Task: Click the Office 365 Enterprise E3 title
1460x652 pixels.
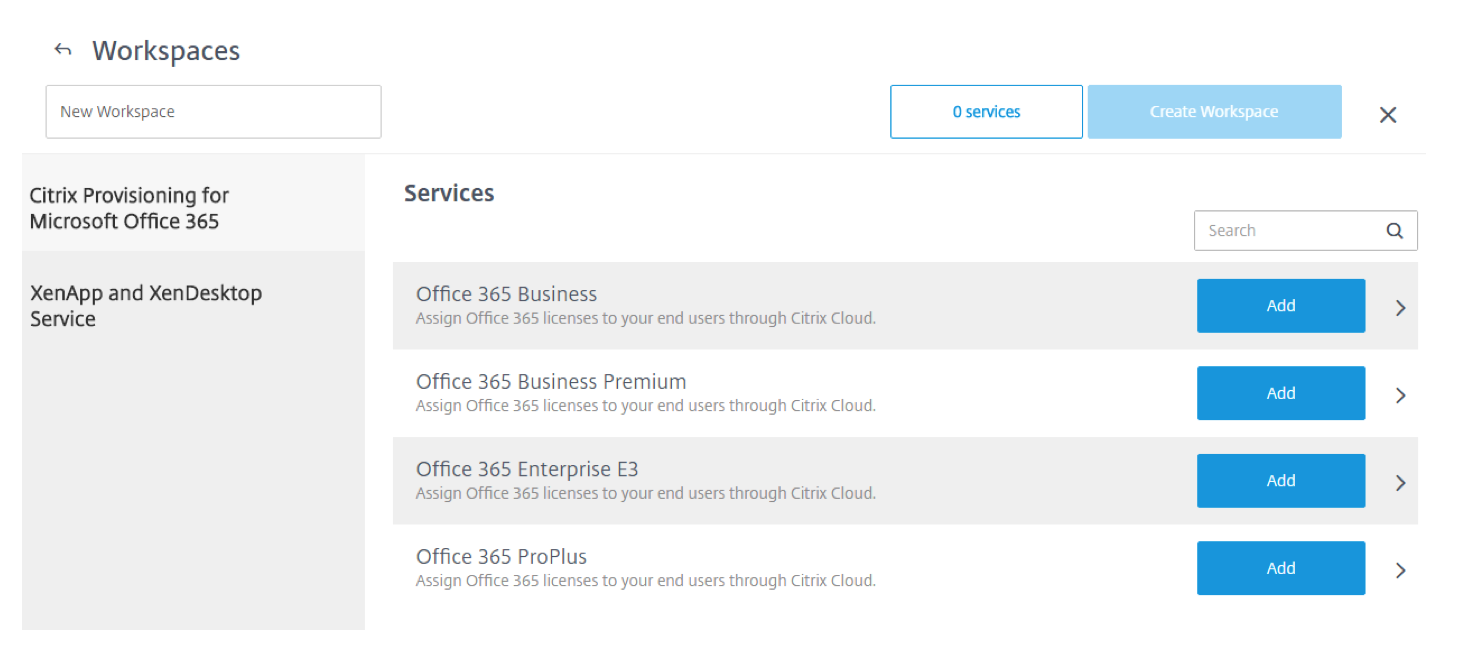Action: click(x=527, y=469)
